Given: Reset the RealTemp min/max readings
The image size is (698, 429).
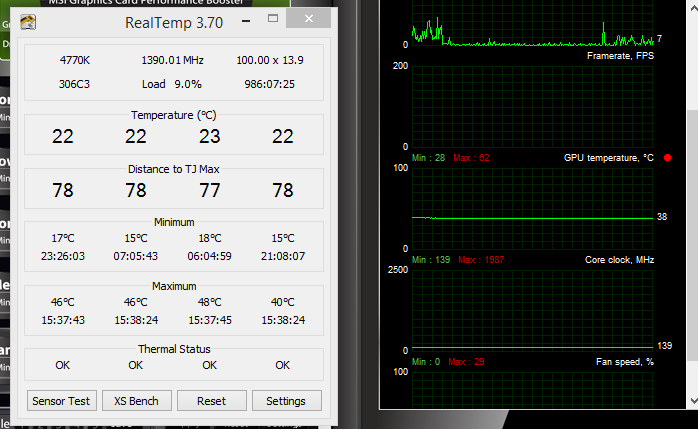Looking at the screenshot, I should [211, 401].
